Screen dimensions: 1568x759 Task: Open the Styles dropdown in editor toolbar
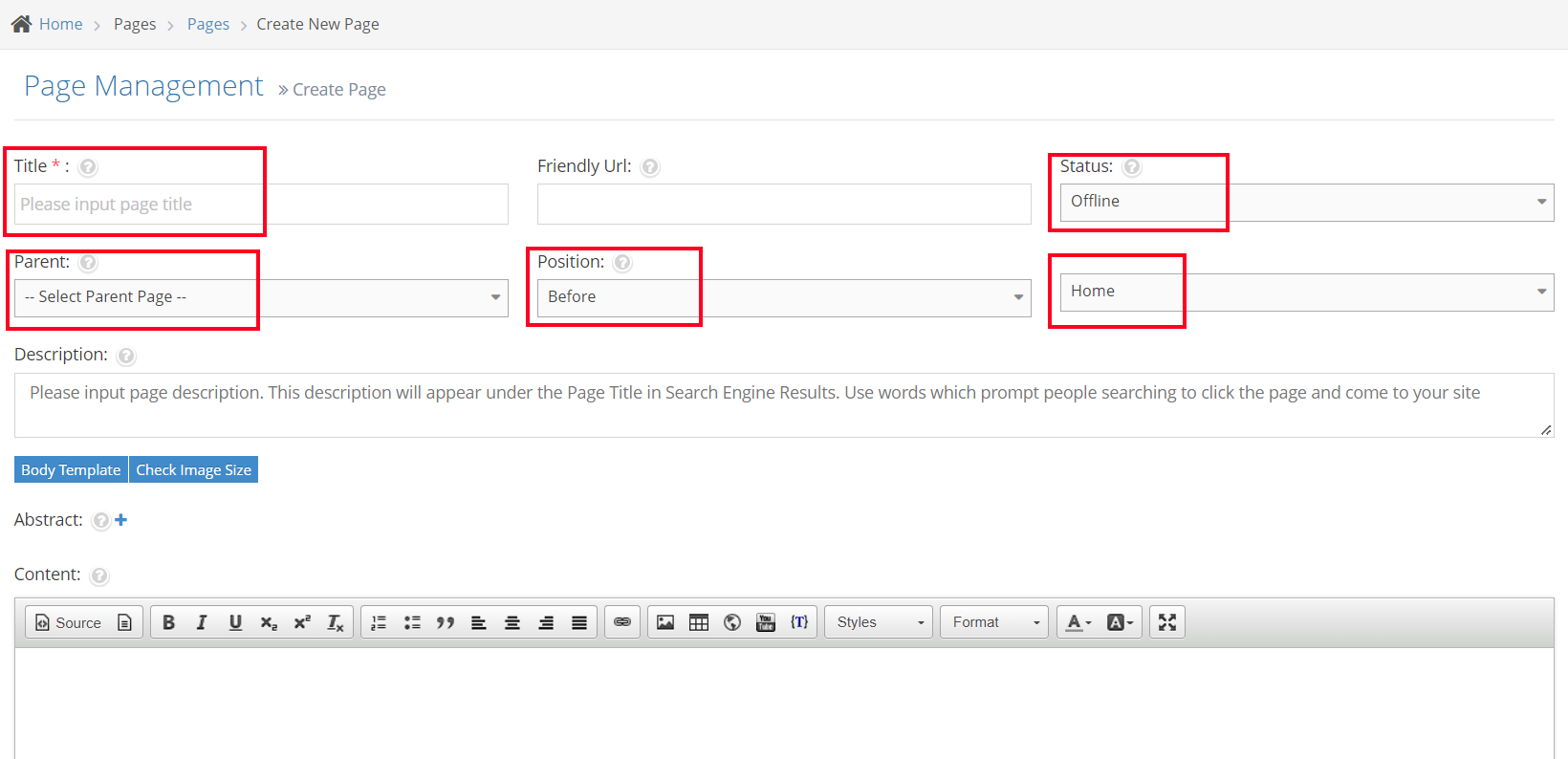879,622
